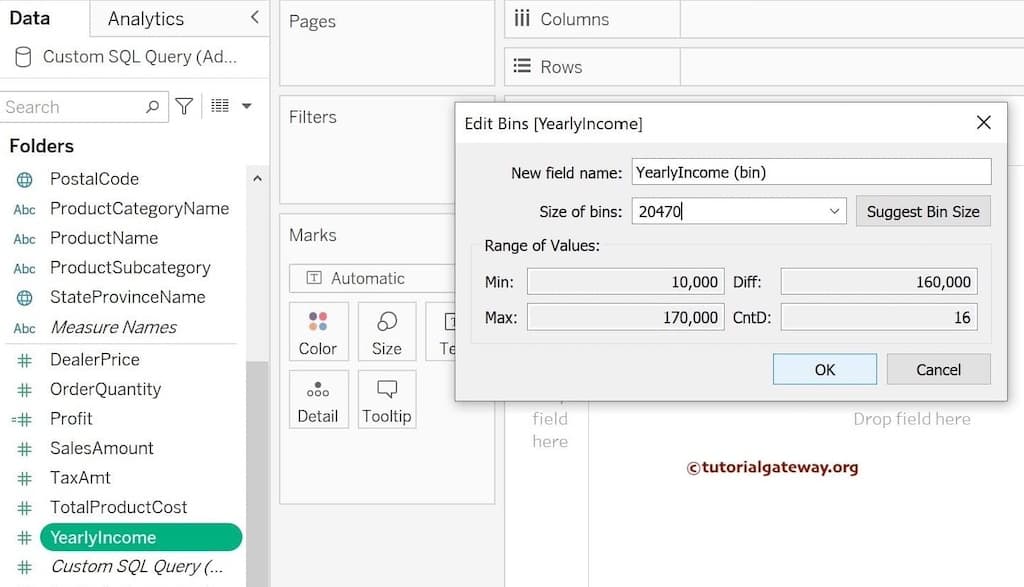Click the Detail mark icon
Image resolution: width=1024 pixels, height=587 pixels.
coord(318,399)
